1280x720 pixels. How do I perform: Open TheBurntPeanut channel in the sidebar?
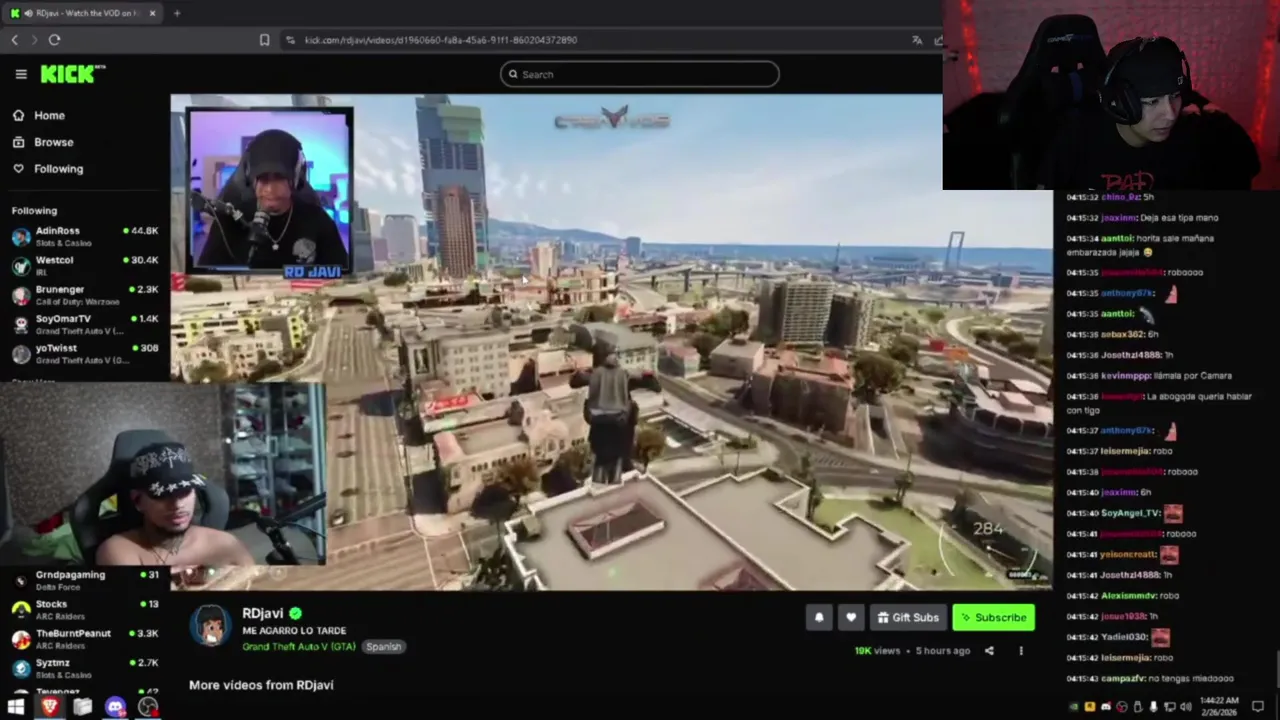click(85, 638)
